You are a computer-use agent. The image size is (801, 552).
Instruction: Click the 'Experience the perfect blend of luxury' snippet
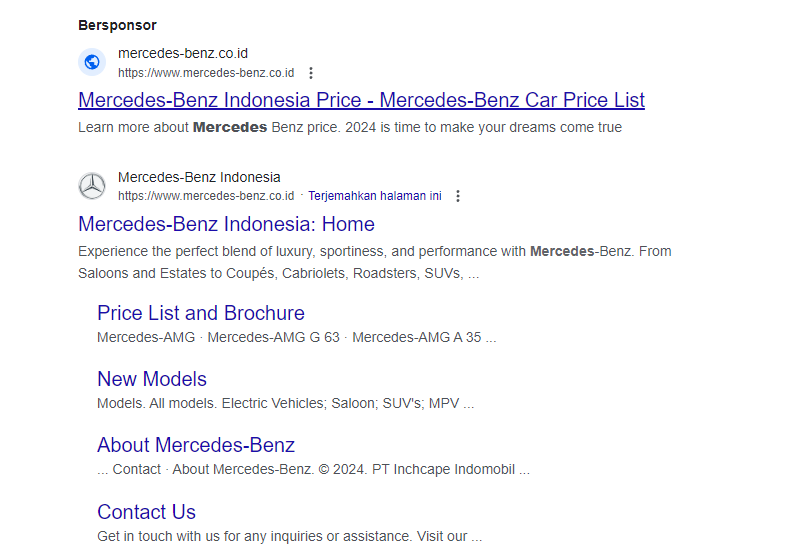pyautogui.click(x=374, y=262)
